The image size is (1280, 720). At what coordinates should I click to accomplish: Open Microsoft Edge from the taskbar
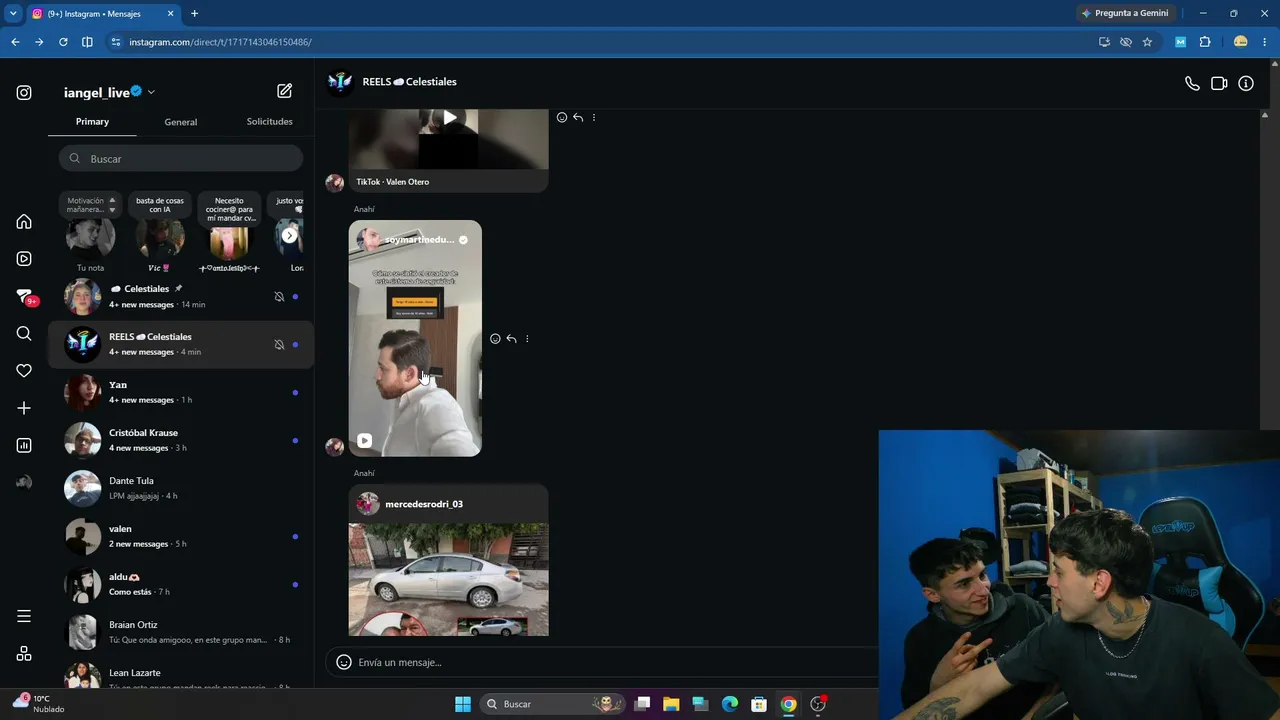(x=730, y=704)
